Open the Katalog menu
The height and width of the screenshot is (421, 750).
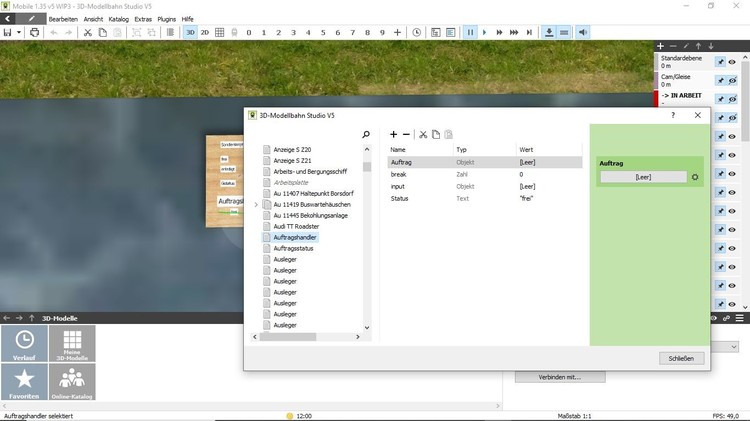118,19
